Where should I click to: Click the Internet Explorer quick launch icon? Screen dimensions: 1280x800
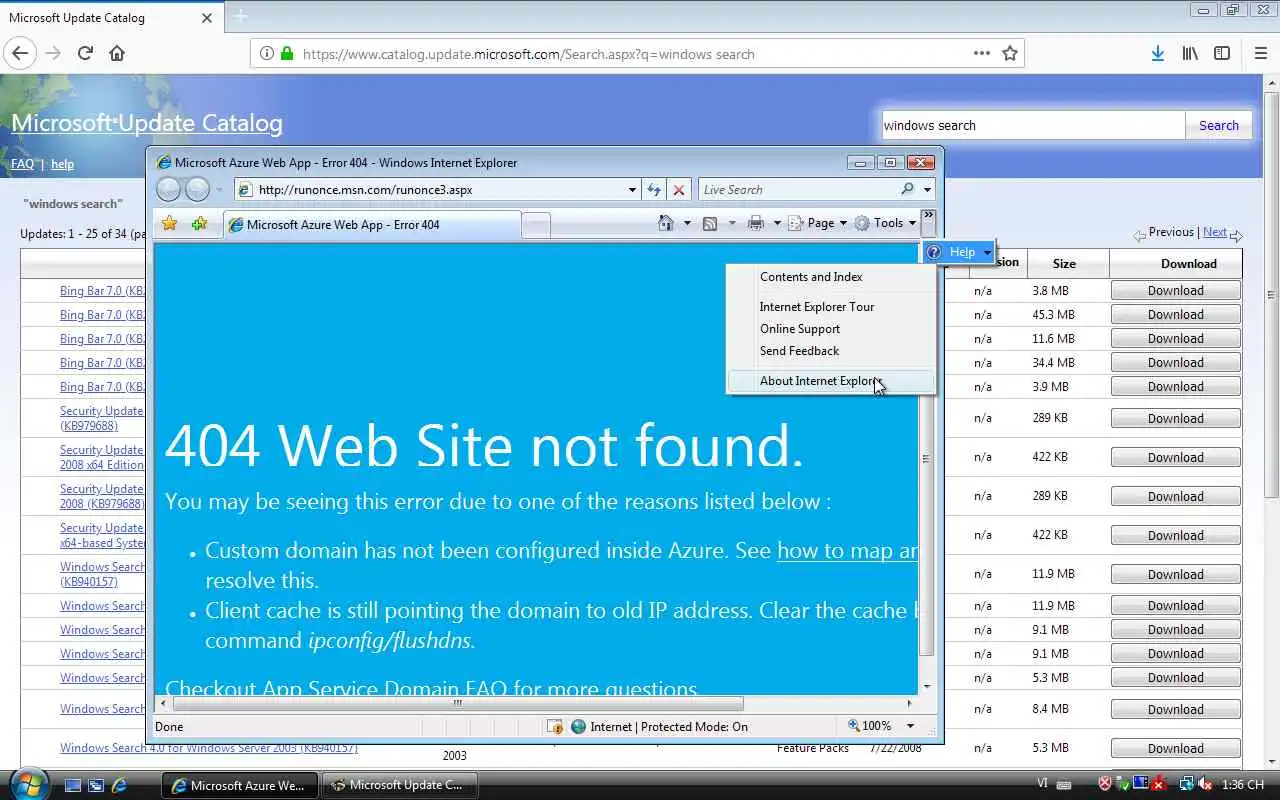pos(119,785)
